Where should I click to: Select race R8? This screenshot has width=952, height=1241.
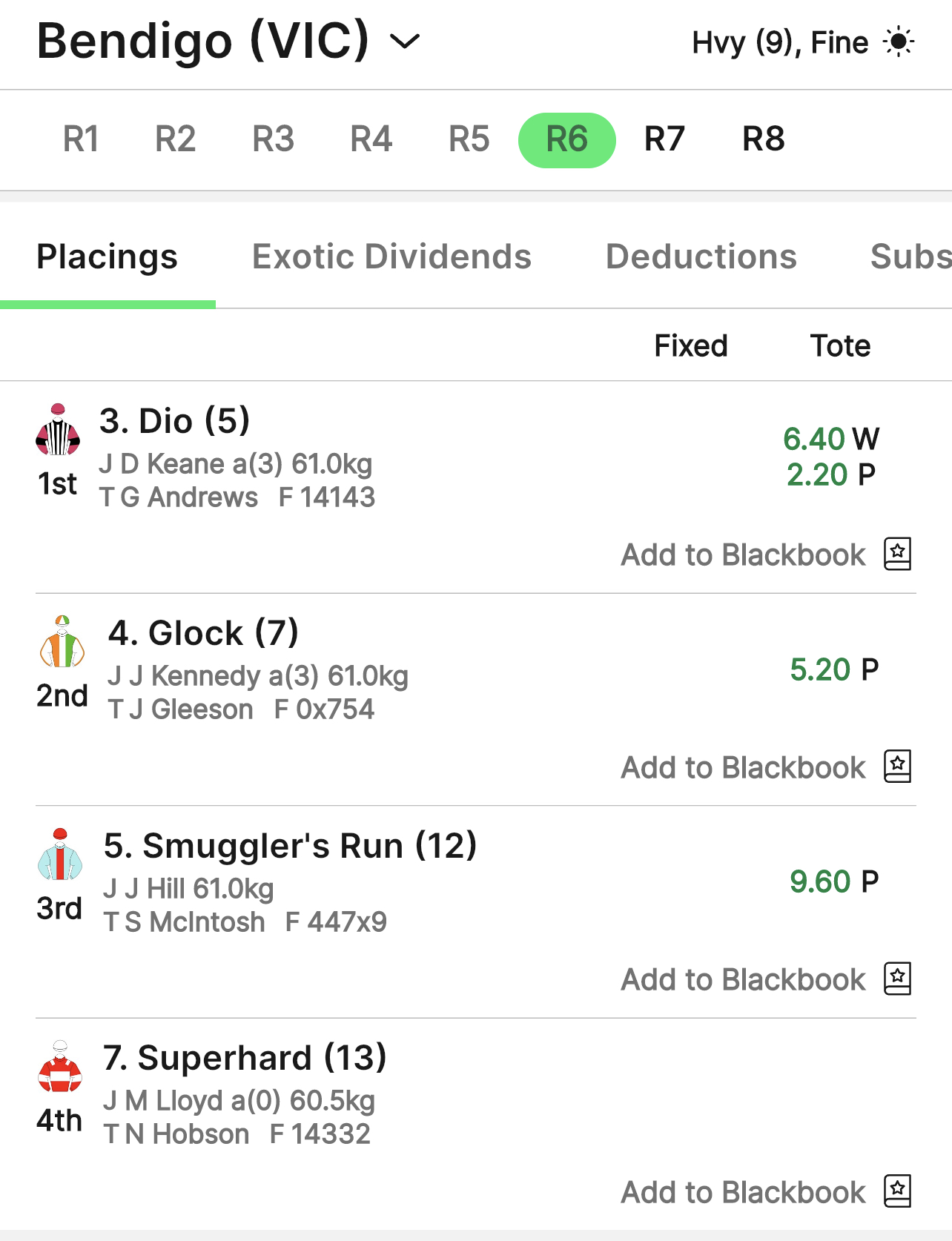763,139
